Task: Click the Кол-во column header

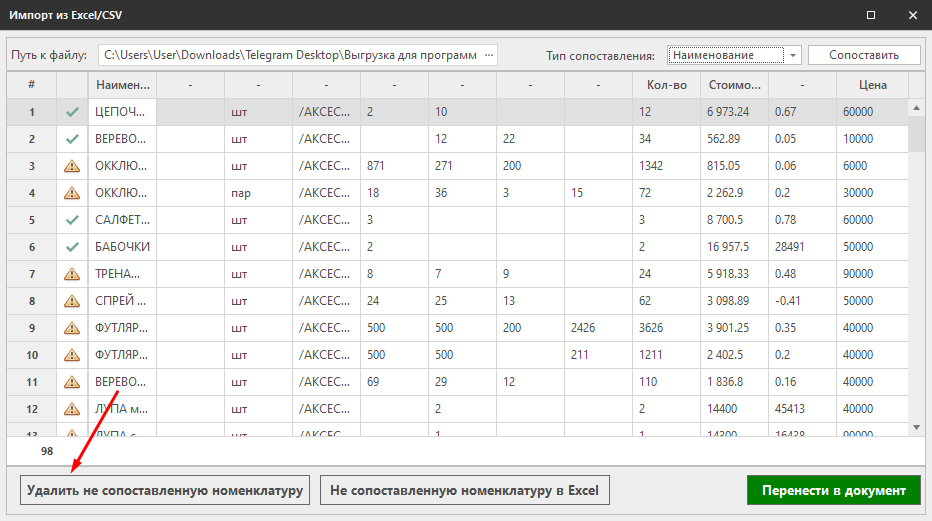Action: pyautogui.click(x=664, y=85)
